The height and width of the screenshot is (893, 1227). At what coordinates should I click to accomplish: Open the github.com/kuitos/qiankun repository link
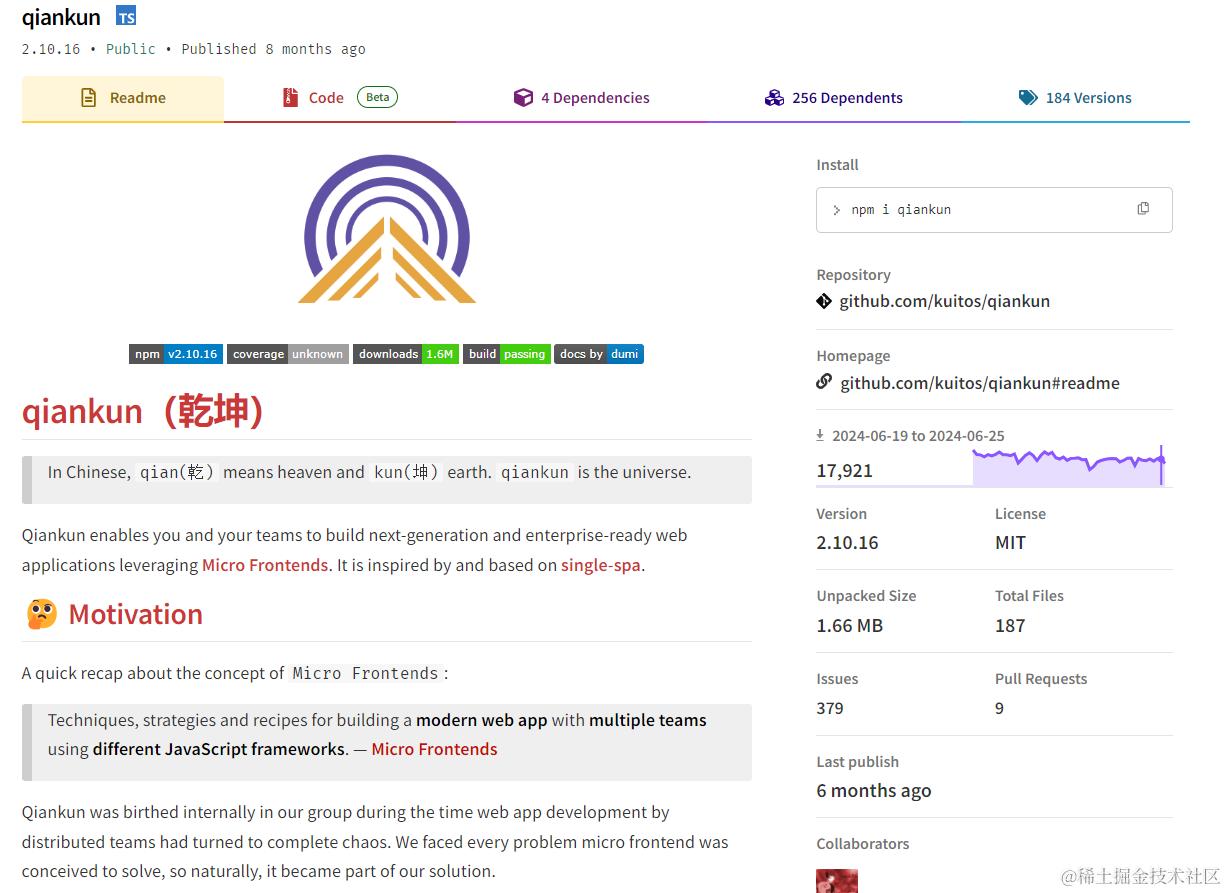(x=944, y=301)
